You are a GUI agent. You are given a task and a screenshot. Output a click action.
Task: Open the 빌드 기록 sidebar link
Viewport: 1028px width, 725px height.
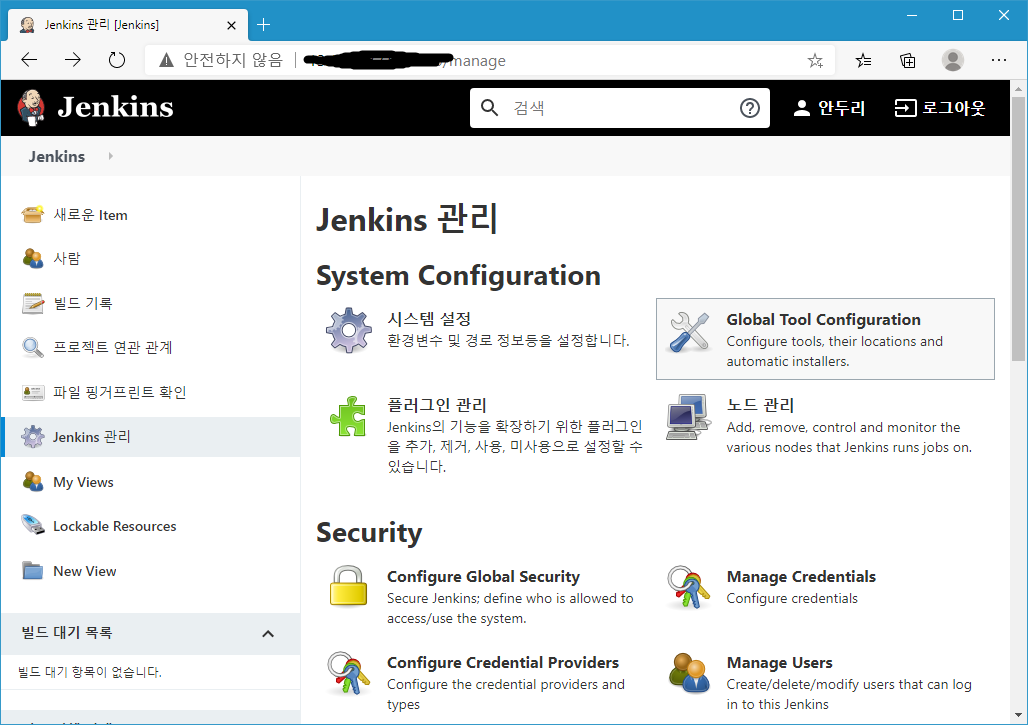83,303
